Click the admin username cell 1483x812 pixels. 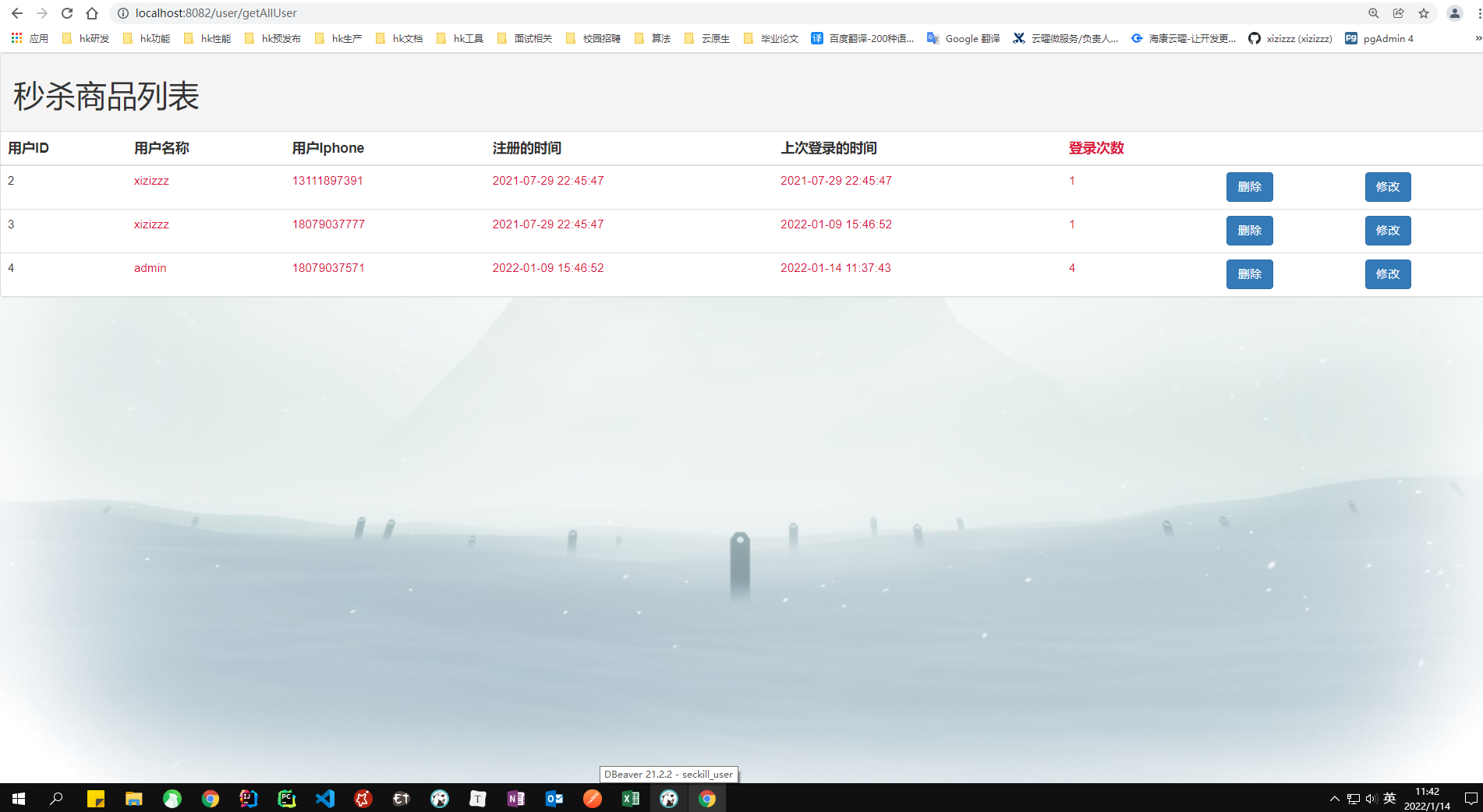coord(150,268)
